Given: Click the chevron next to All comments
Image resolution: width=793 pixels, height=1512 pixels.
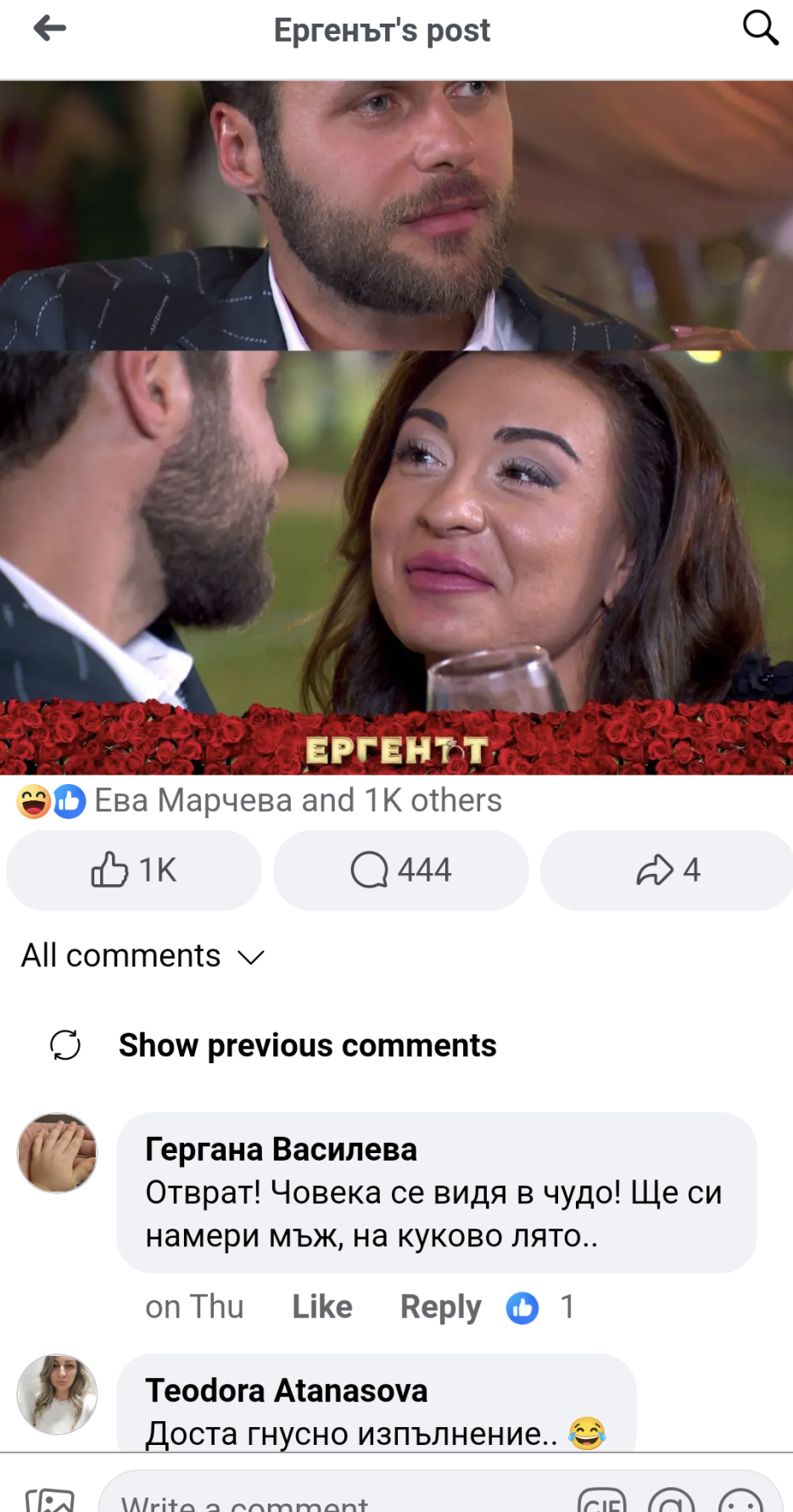Looking at the screenshot, I should click(x=251, y=958).
